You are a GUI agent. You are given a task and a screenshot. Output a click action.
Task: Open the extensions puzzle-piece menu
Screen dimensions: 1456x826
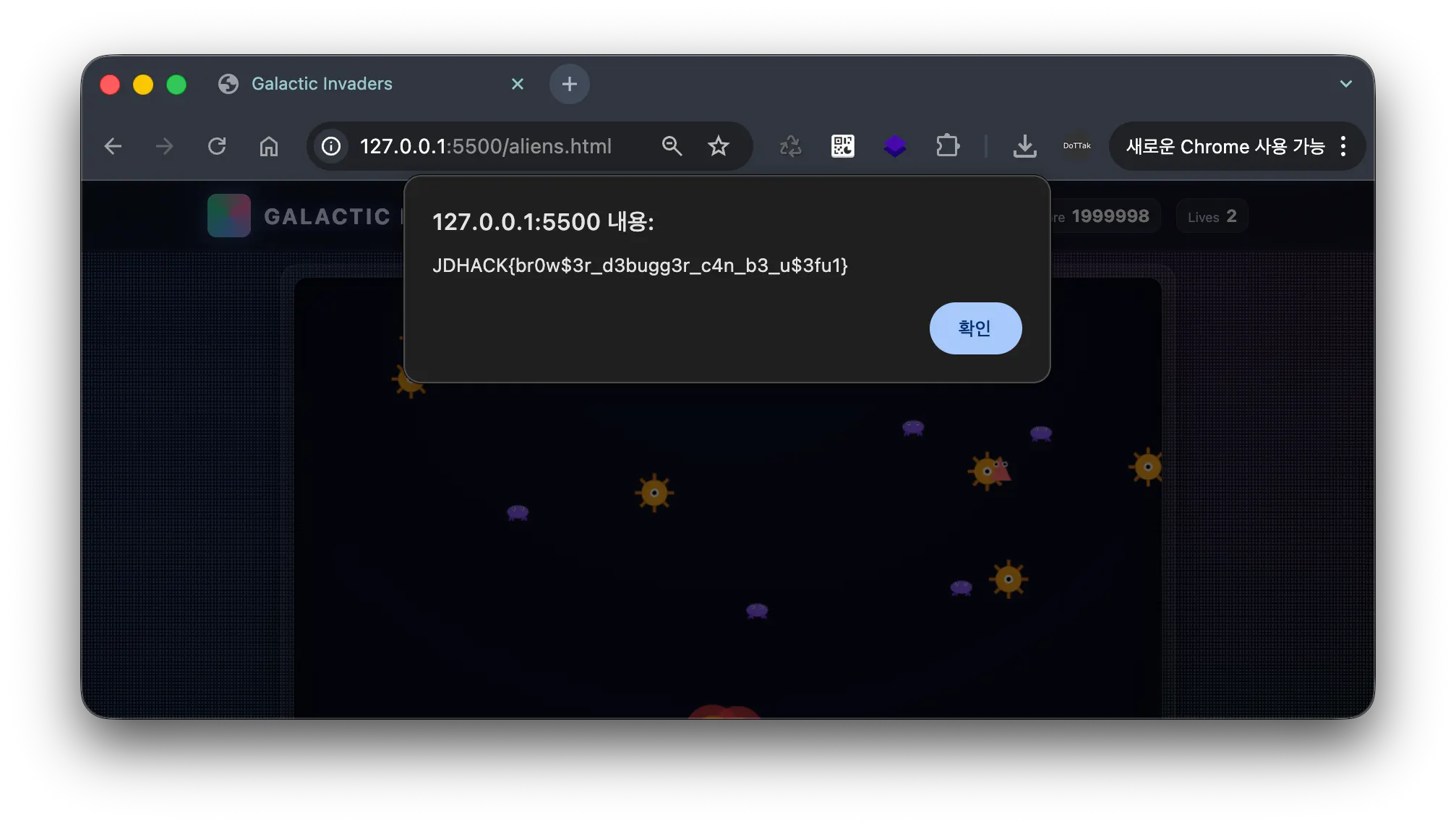(947, 147)
